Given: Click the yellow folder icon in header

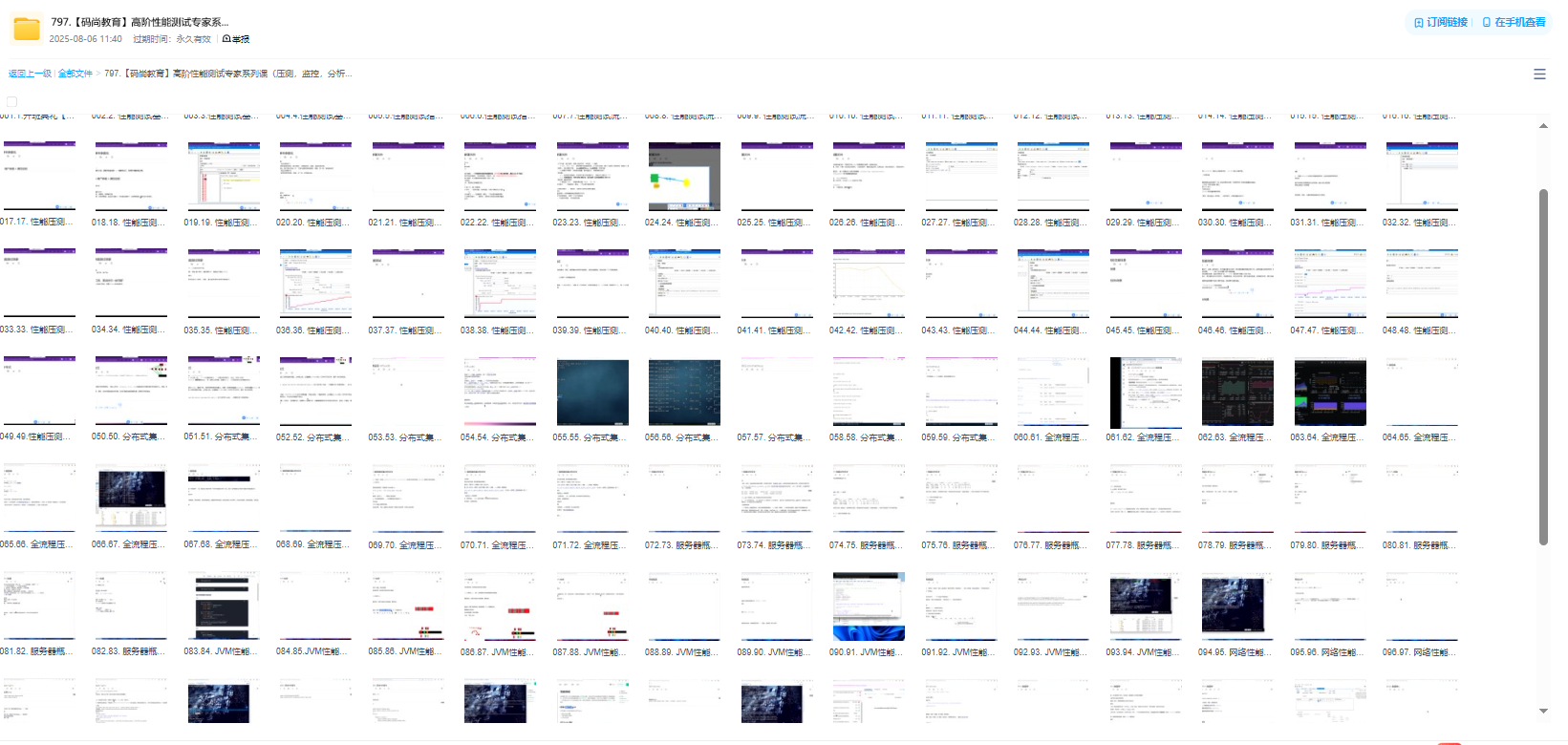Looking at the screenshot, I should [27, 30].
